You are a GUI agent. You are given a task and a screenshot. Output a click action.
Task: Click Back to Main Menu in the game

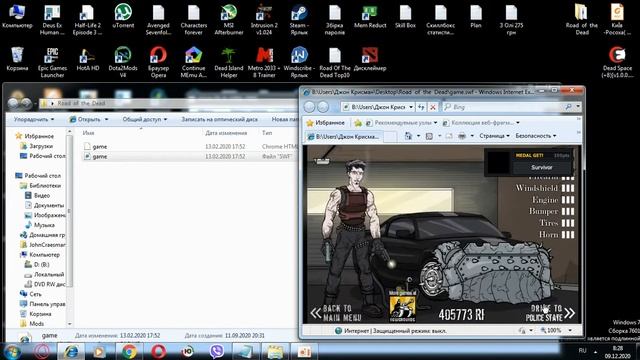[337, 313]
